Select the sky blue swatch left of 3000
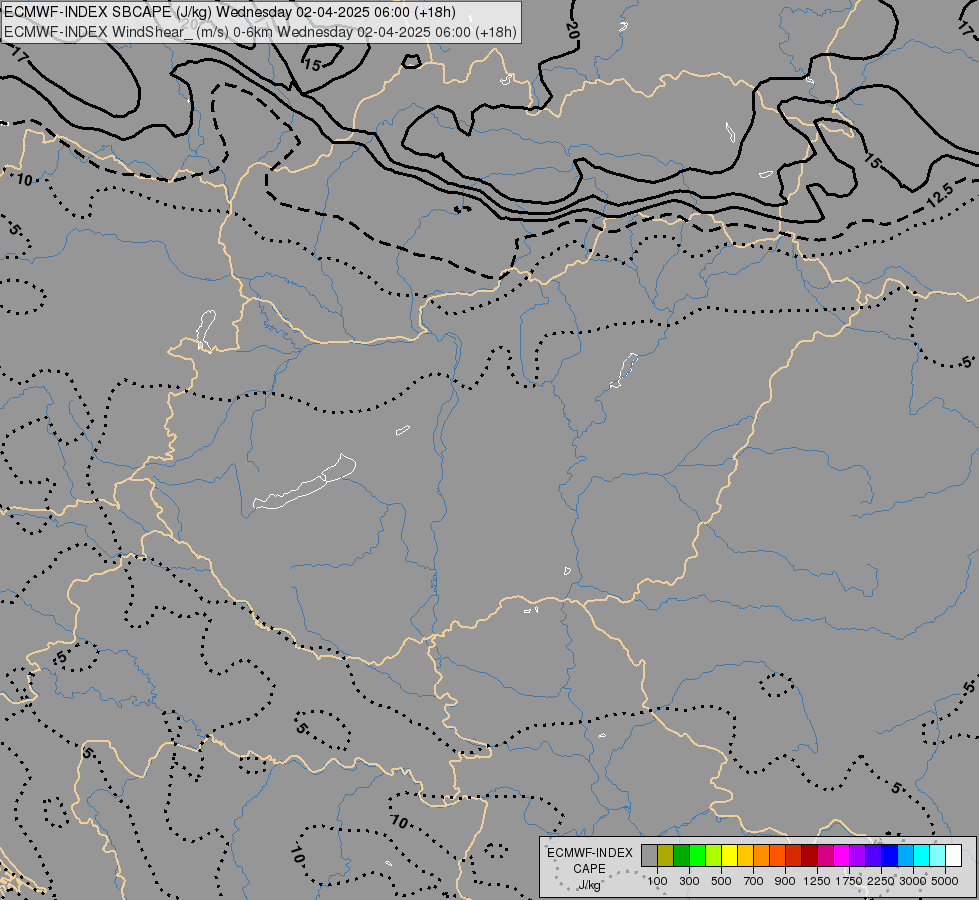The image size is (979, 900). click(x=905, y=855)
